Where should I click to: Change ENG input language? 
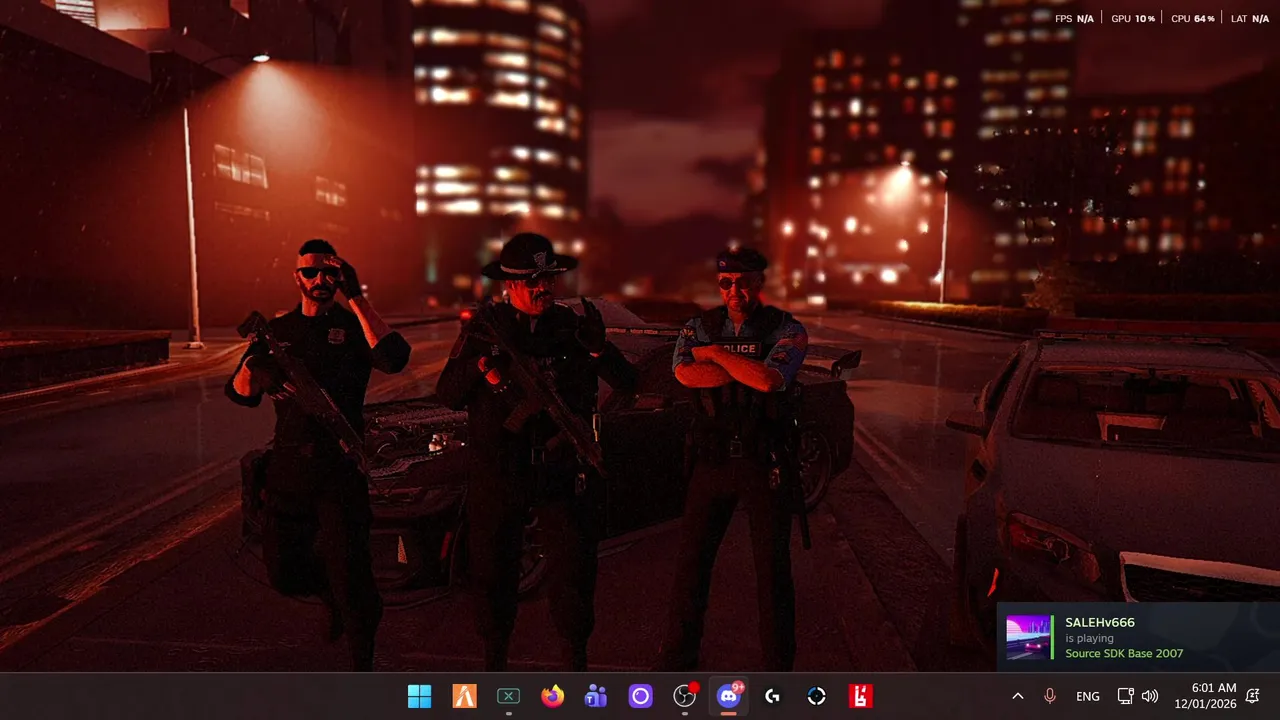point(1088,696)
